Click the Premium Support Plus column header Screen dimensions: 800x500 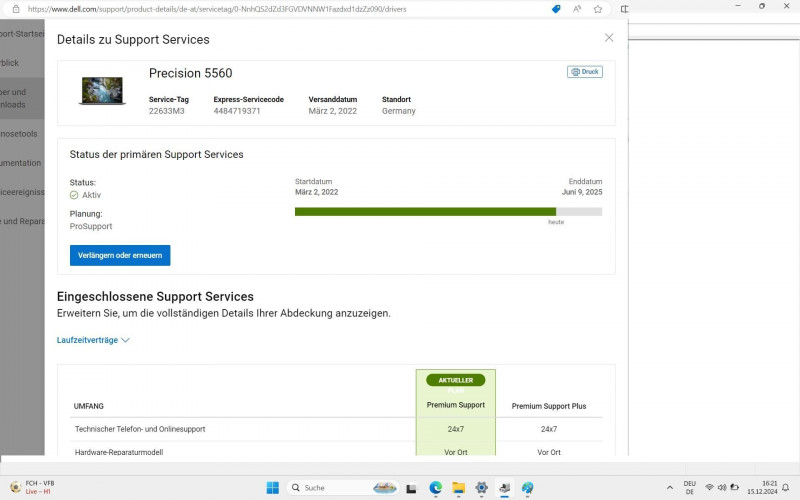[549, 406]
